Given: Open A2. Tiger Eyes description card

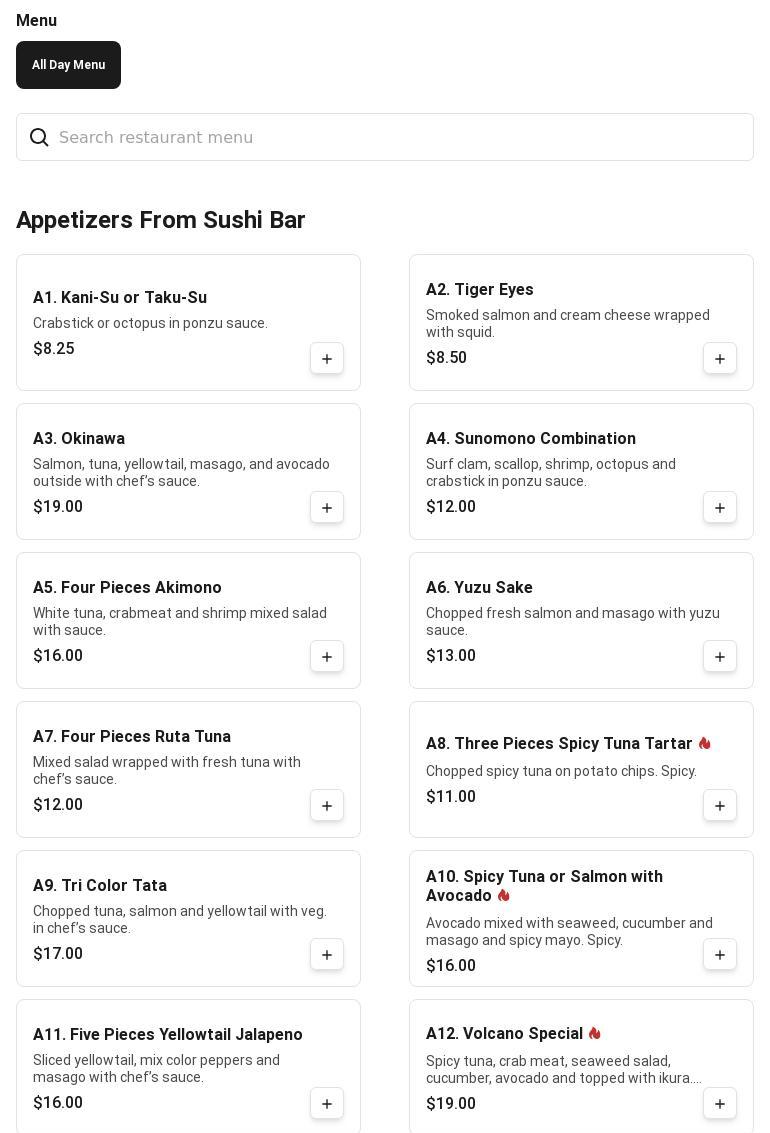Looking at the screenshot, I should point(581,322).
